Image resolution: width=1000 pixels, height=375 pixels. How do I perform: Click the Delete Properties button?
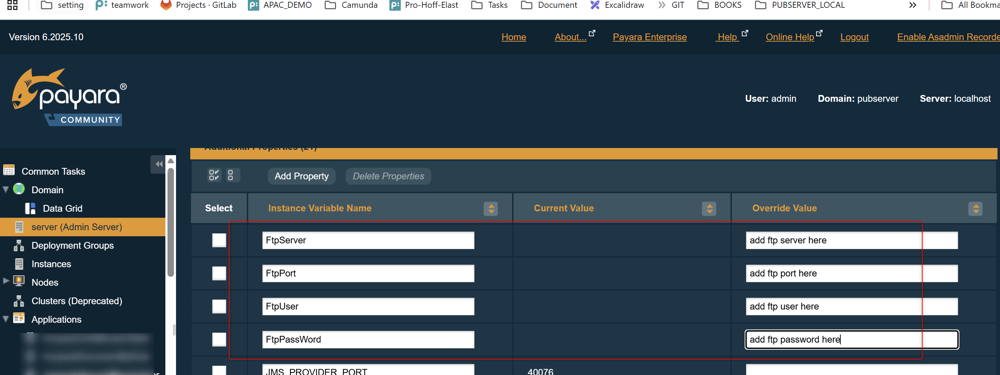(x=388, y=176)
